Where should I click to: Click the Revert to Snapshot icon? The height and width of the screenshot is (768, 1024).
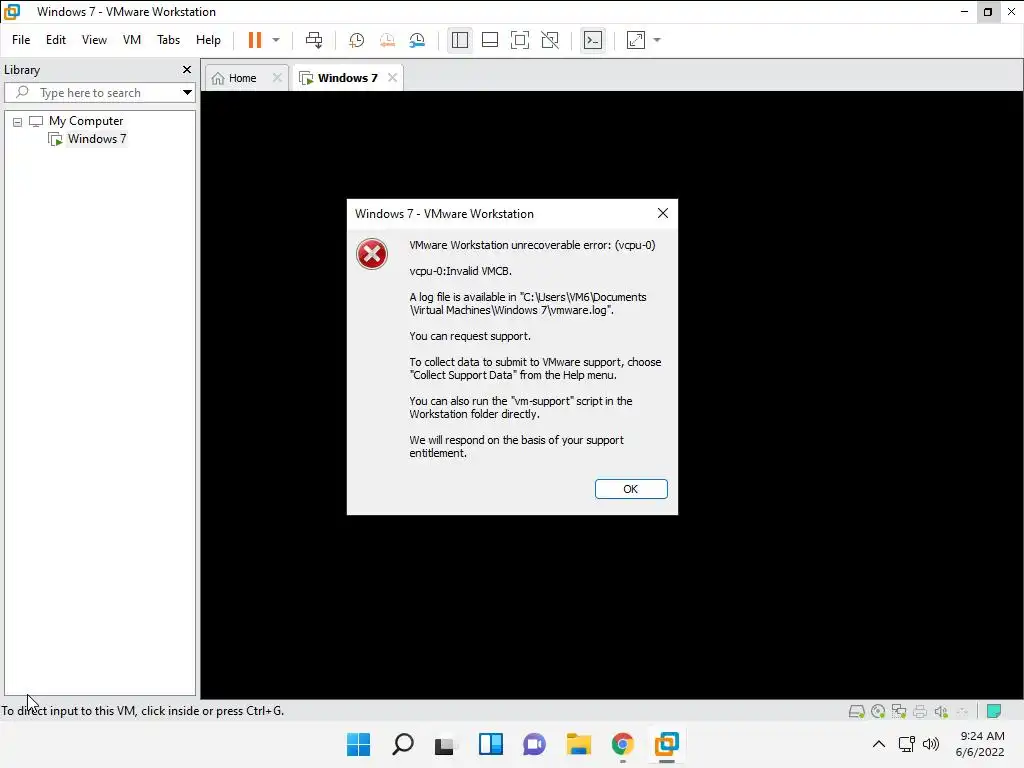pos(387,40)
